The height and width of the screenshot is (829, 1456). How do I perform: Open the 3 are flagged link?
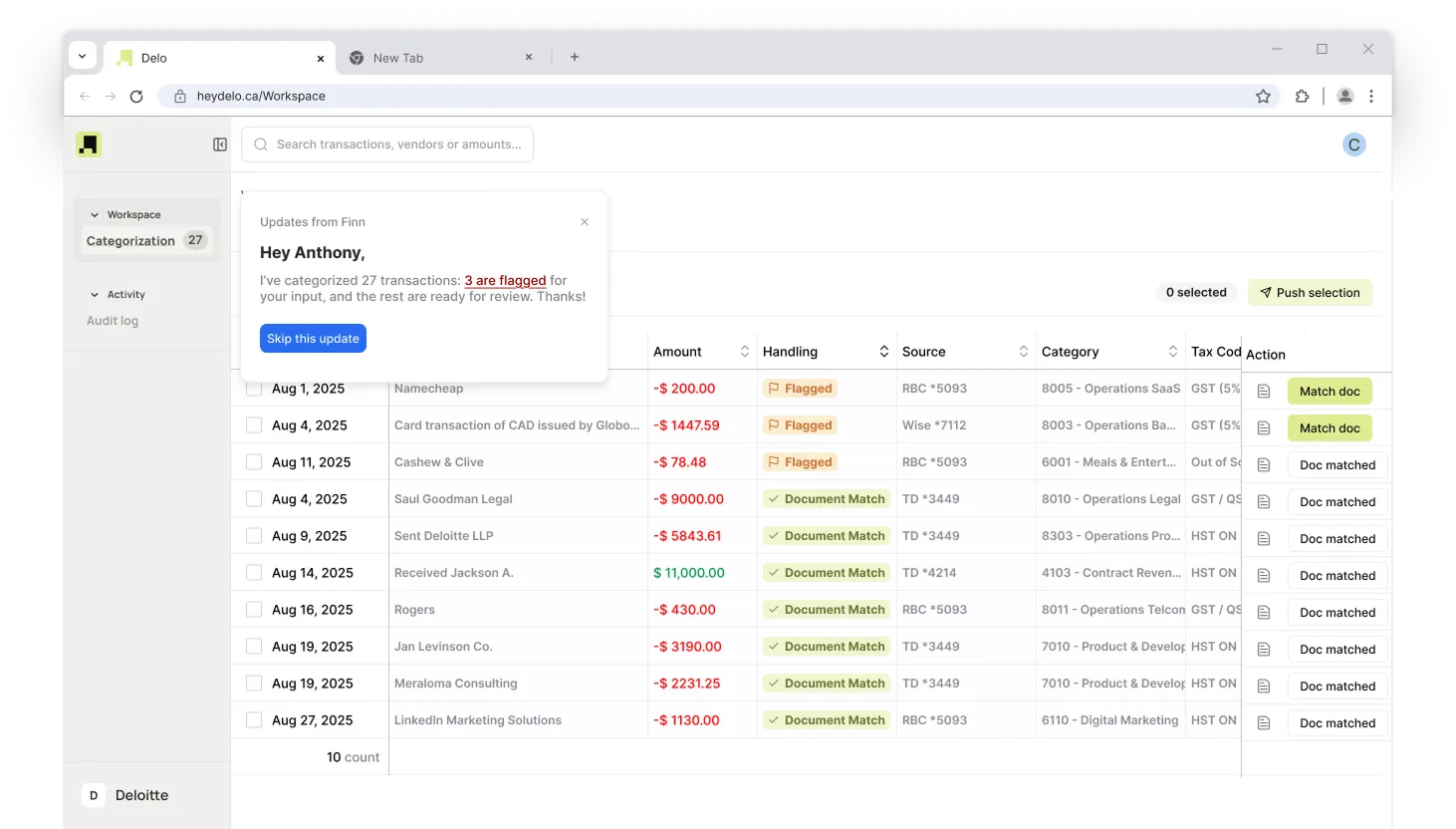504,280
